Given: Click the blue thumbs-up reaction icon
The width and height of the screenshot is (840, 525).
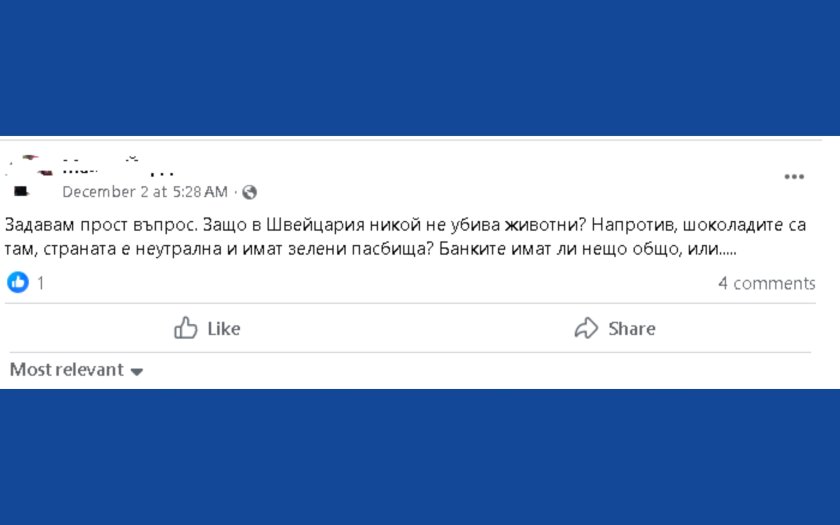Looking at the screenshot, I should click(18, 283).
